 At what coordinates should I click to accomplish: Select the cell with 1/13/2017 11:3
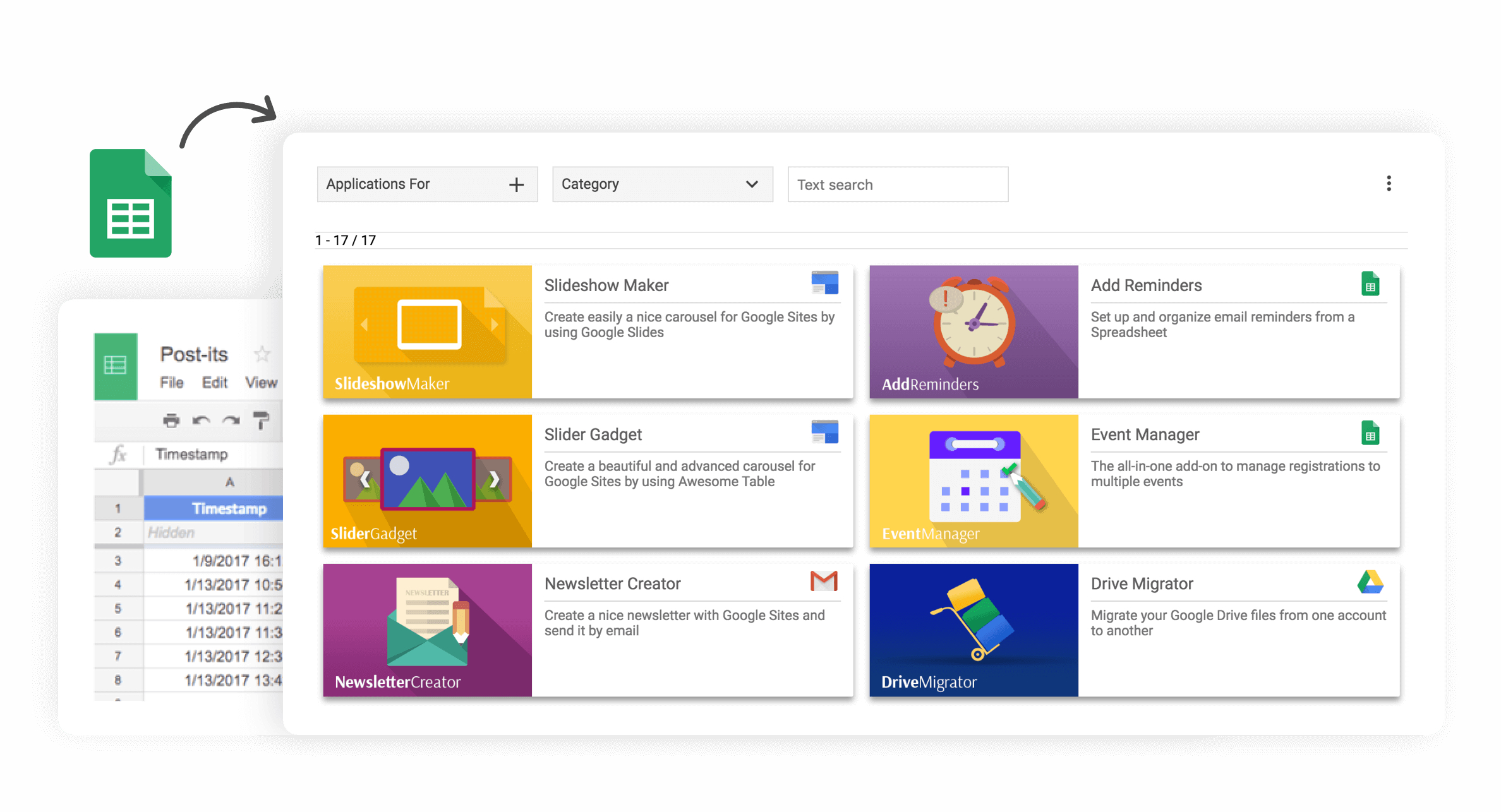tap(214, 633)
